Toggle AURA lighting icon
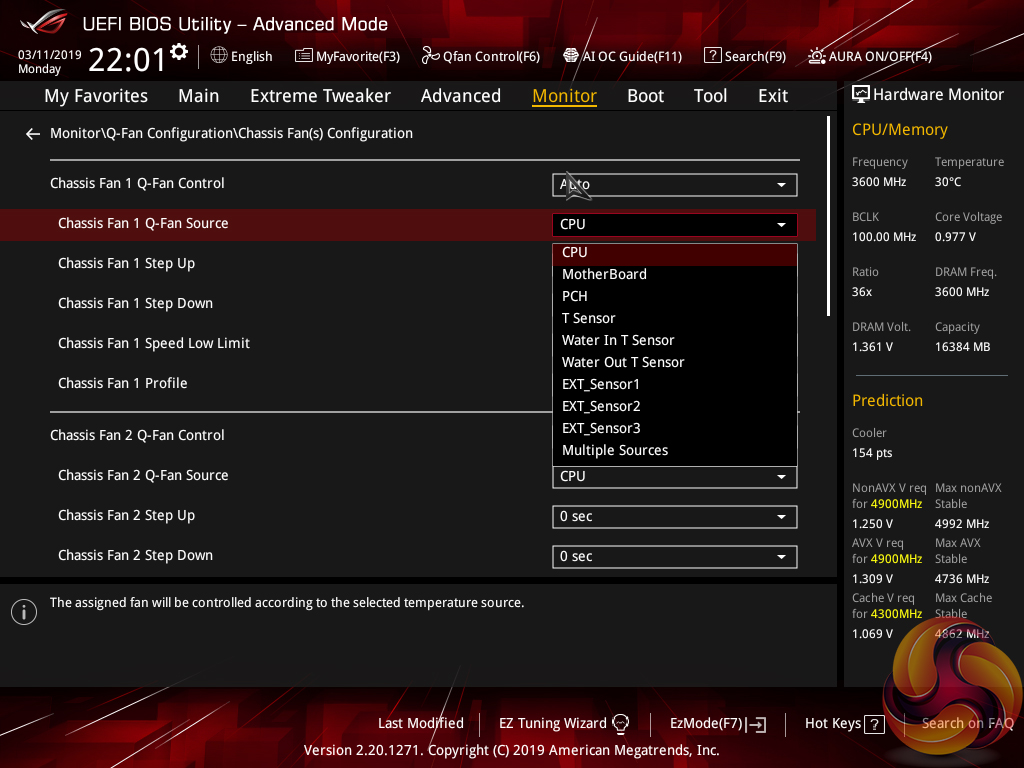The width and height of the screenshot is (1024, 768). [816, 56]
